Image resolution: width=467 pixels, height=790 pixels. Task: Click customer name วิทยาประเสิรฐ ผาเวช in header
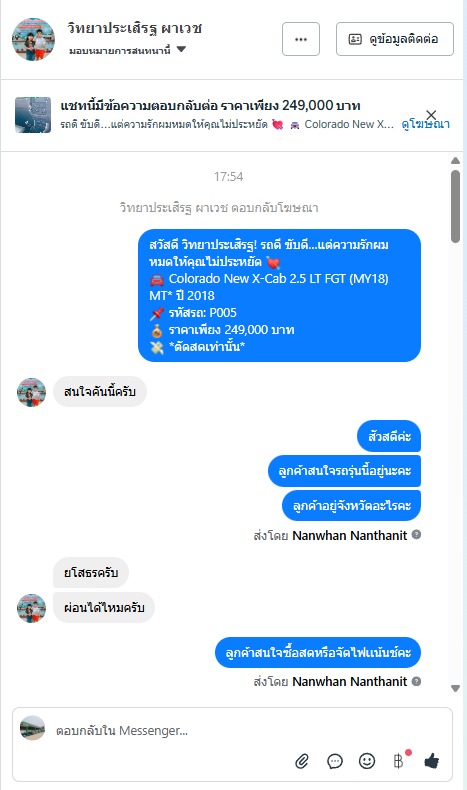(x=135, y=28)
